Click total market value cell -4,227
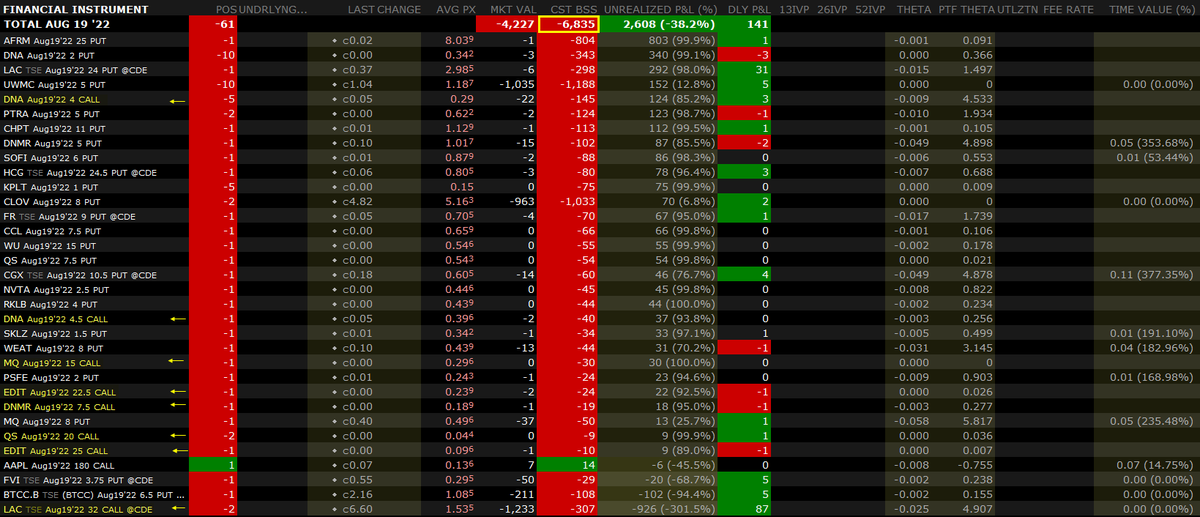1200x517 pixels. [x=507, y=23]
